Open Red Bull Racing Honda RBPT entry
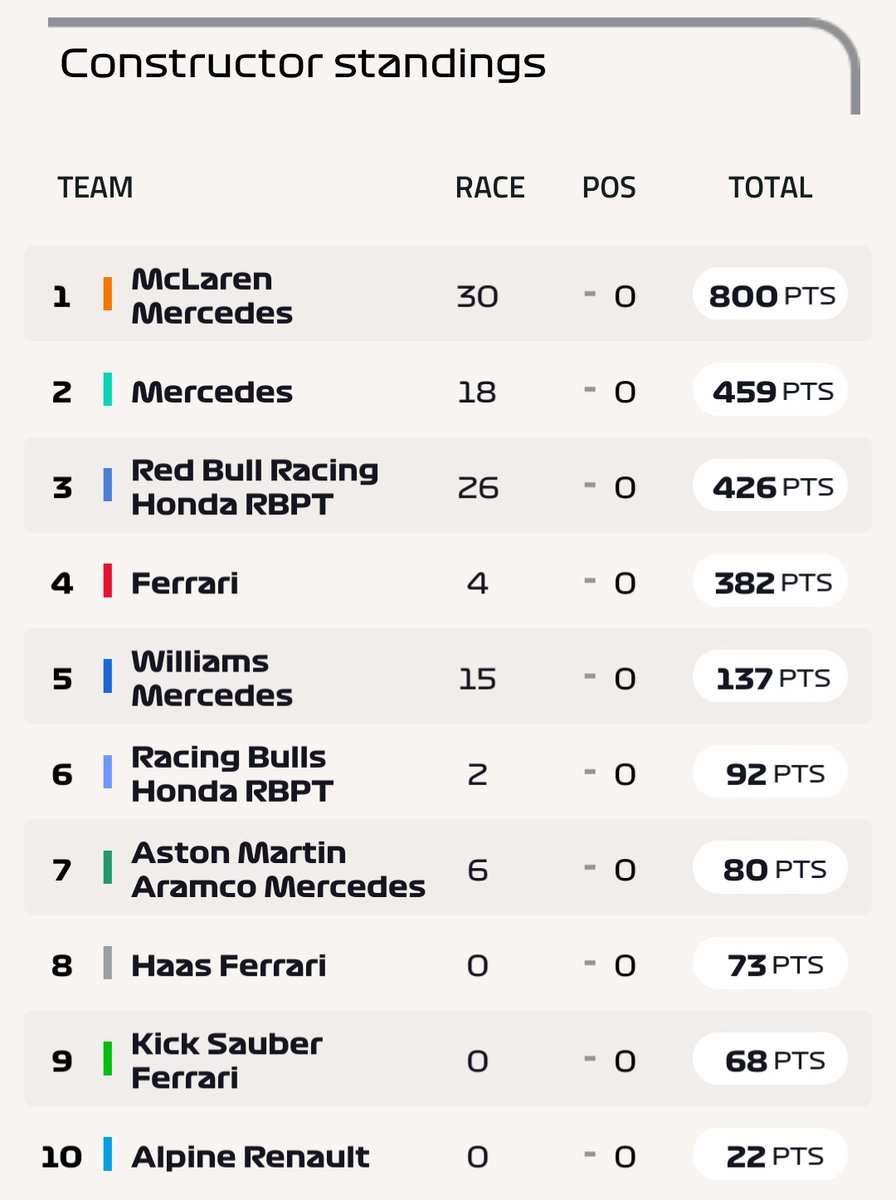Screen dimensions: 896x1200 pos(255,487)
